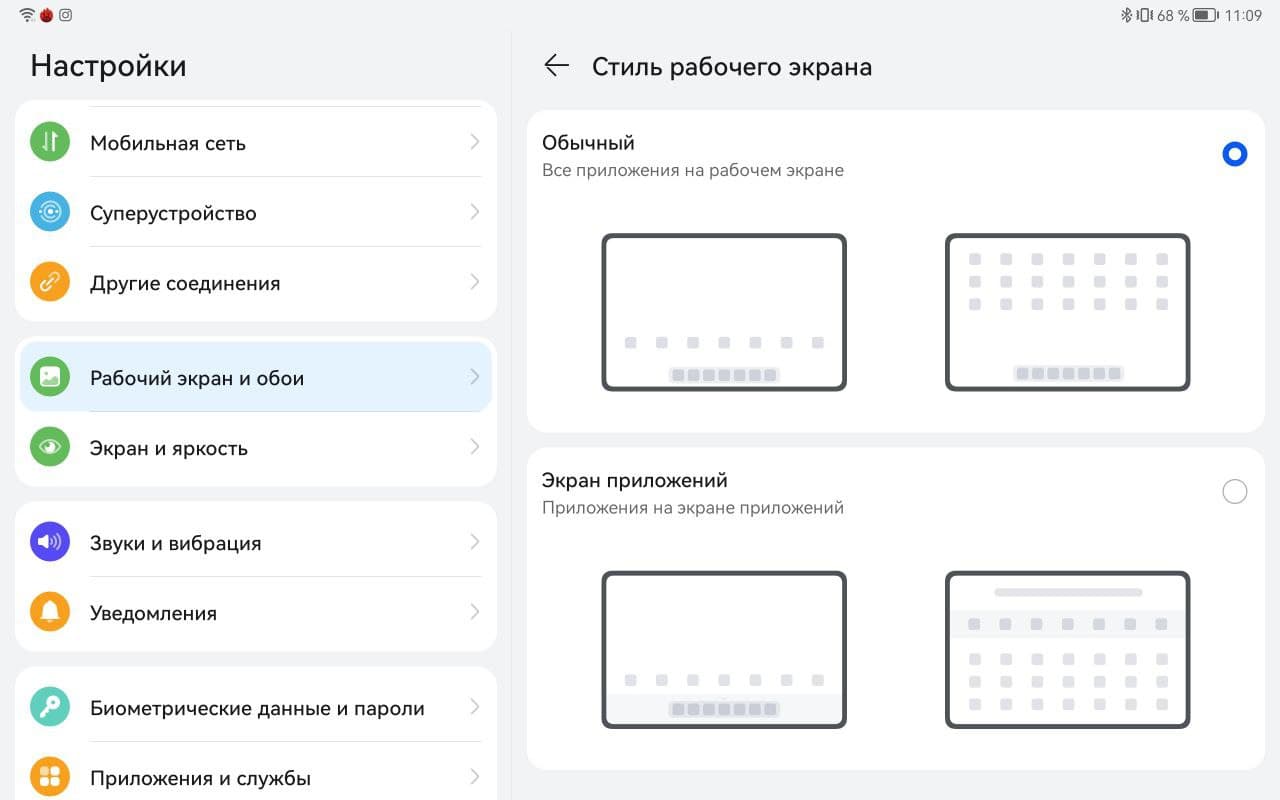Go back using the arrow icon
1280x800 pixels.
click(x=556, y=66)
